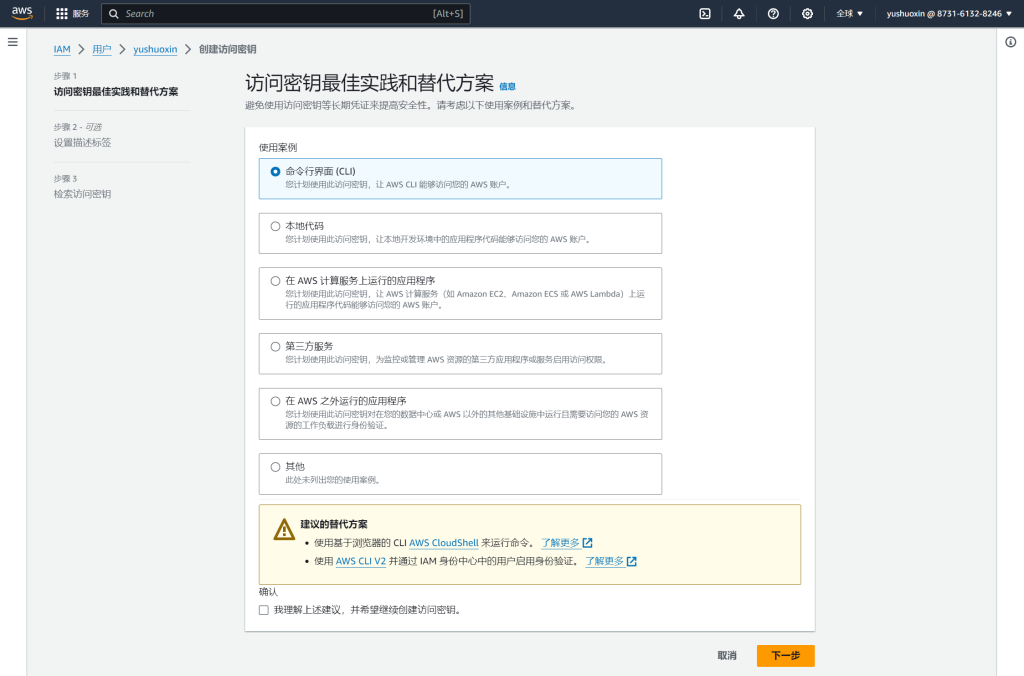1024x676 pixels.
Task: Go to IAM in the breadcrumb
Action: coord(62,49)
